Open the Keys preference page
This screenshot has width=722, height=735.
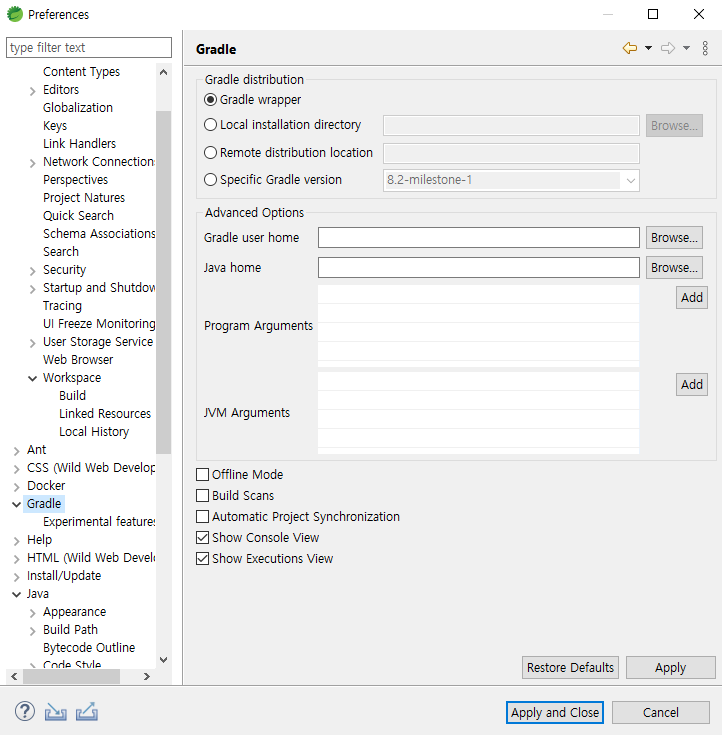click(x=55, y=126)
